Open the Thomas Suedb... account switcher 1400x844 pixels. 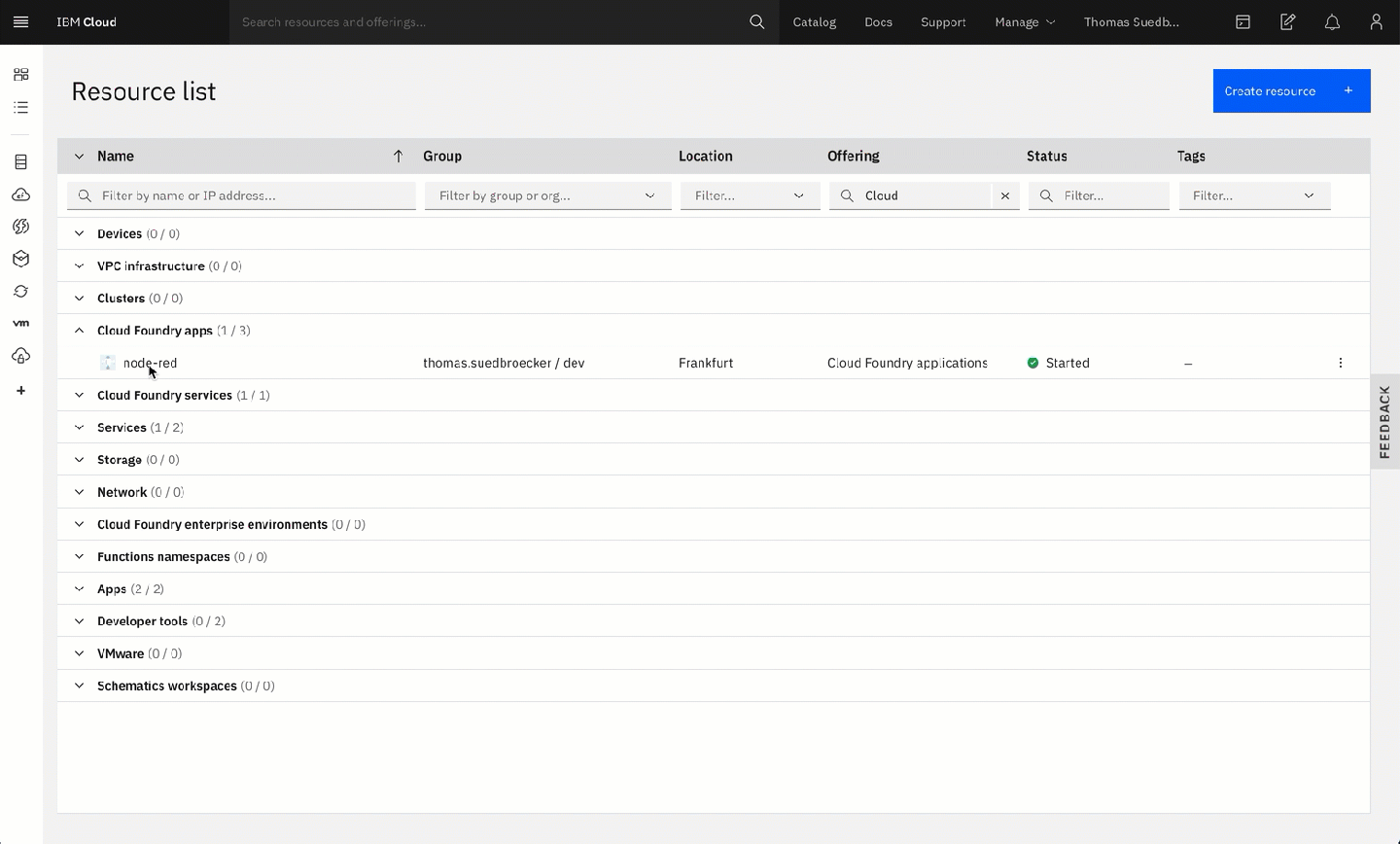point(1132,21)
